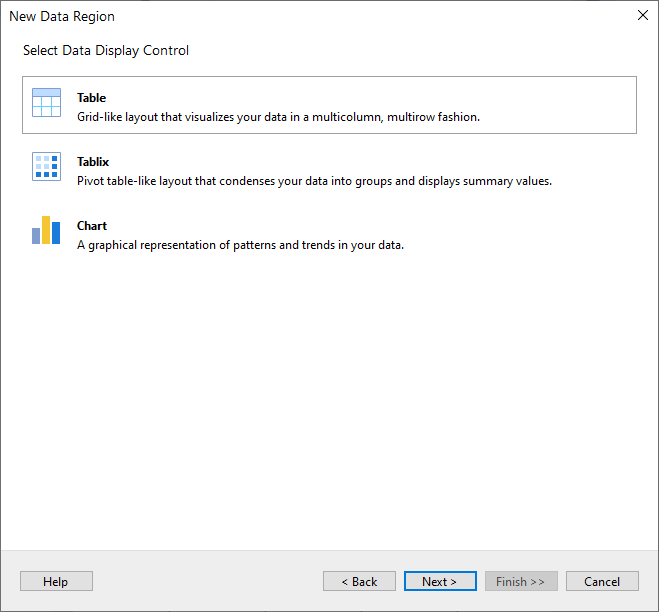Screen dimensions: 659x612
Task: Click the Pivot table-like layout description
Action: coord(314,181)
